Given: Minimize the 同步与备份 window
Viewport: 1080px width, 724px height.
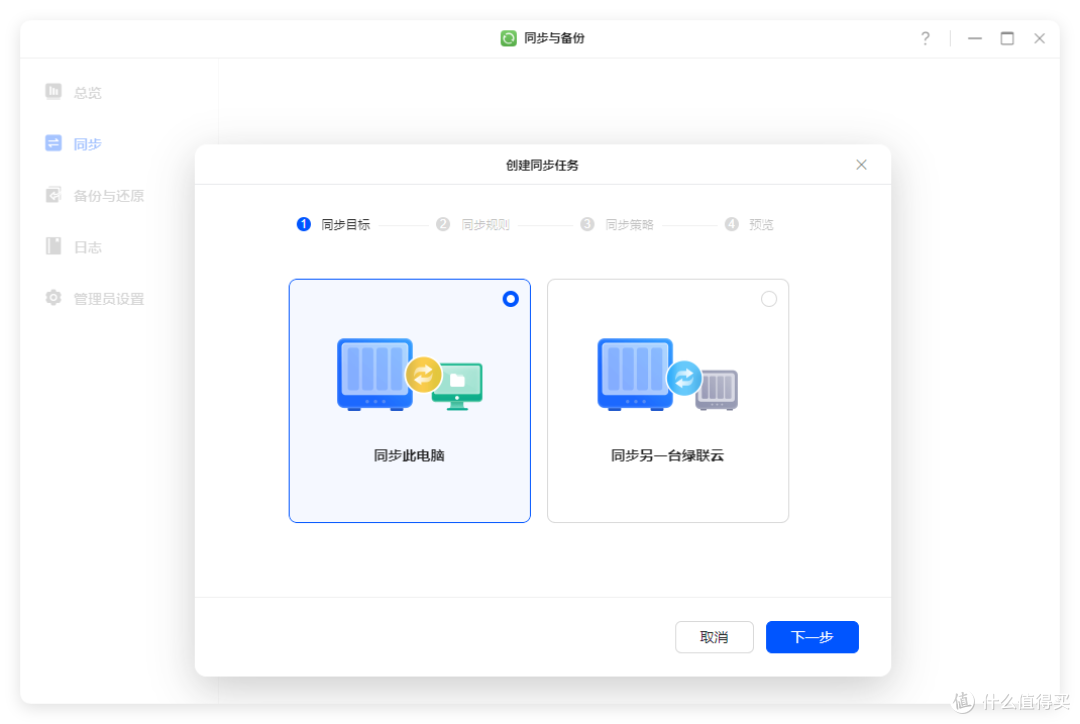Looking at the screenshot, I should (x=975, y=39).
